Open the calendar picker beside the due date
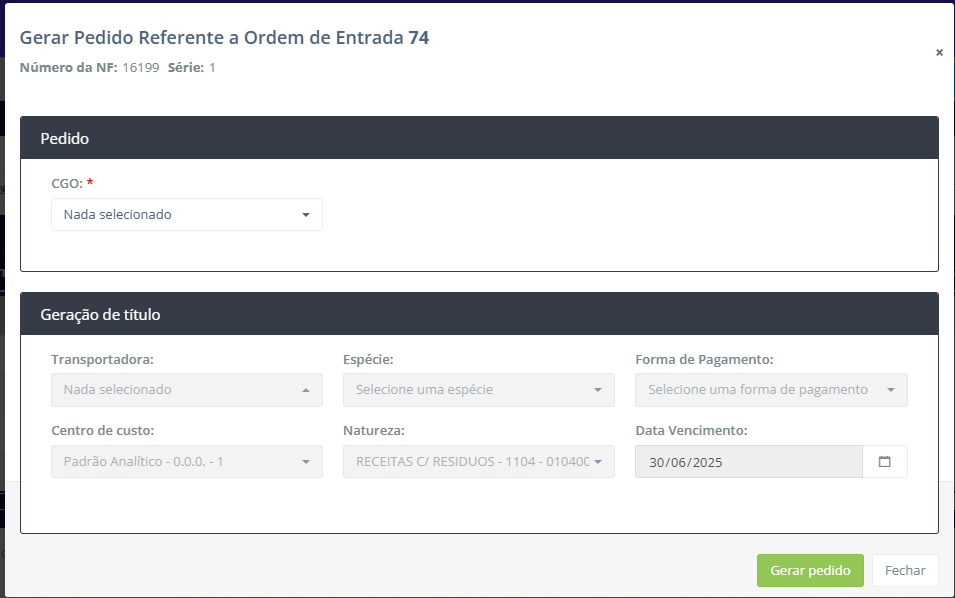 [x=884, y=462]
